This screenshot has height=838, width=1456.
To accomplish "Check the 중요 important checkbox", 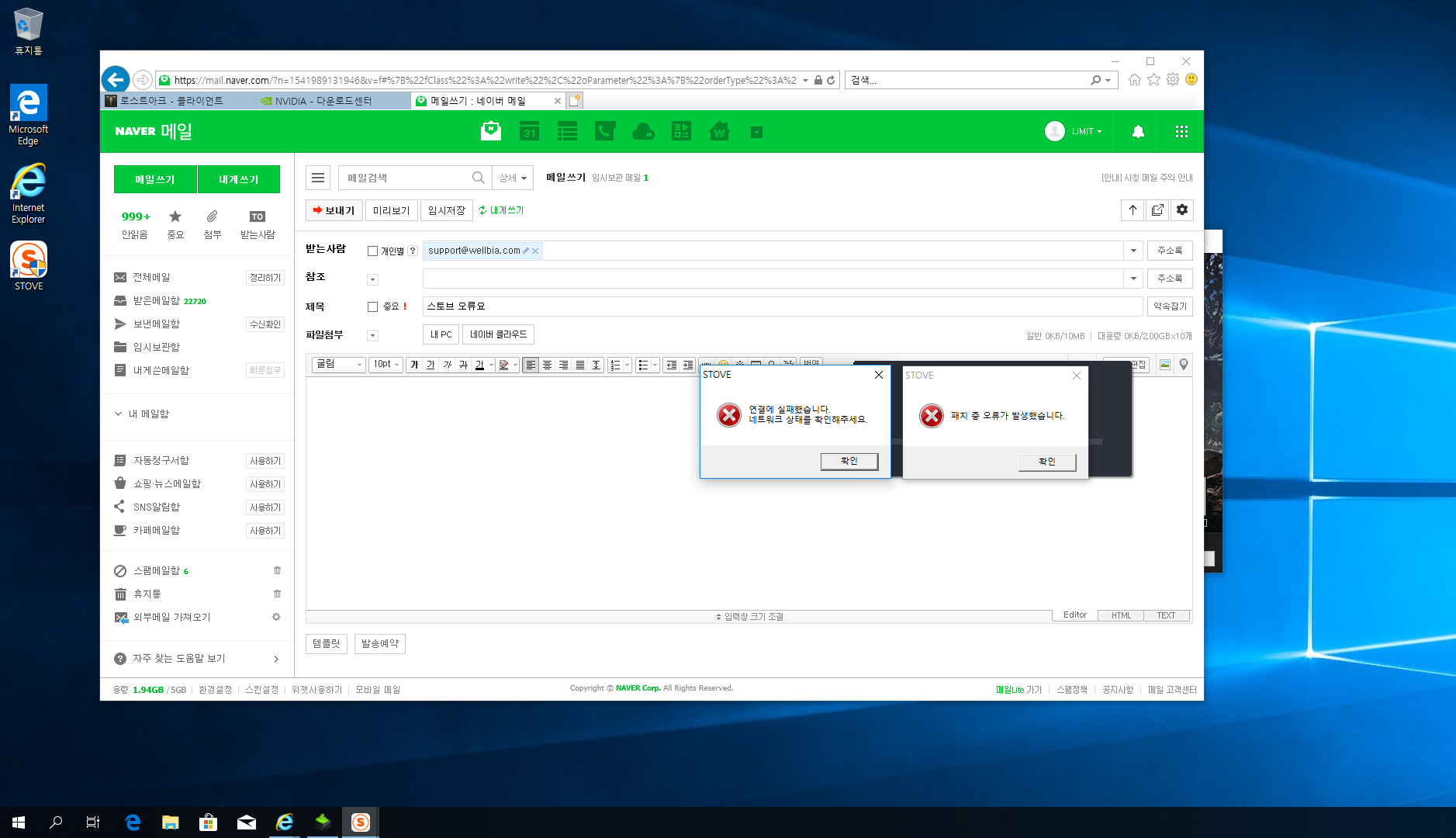I will [x=372, y=307].
